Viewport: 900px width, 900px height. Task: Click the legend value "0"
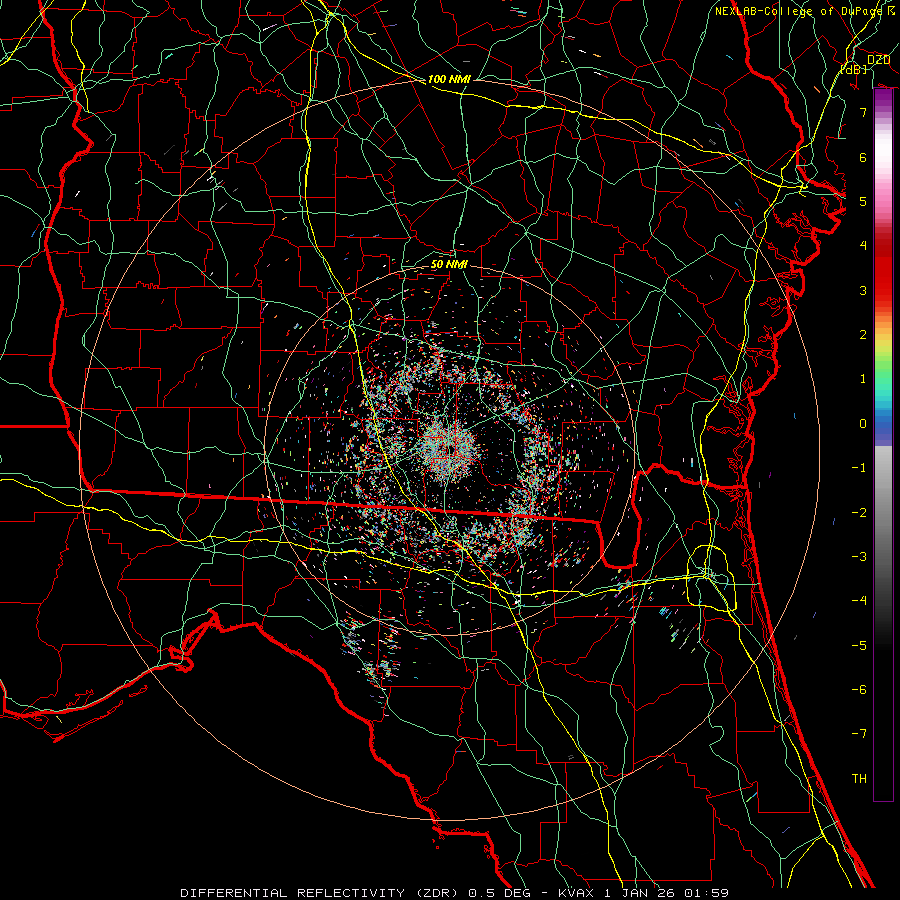coord(863,424)
